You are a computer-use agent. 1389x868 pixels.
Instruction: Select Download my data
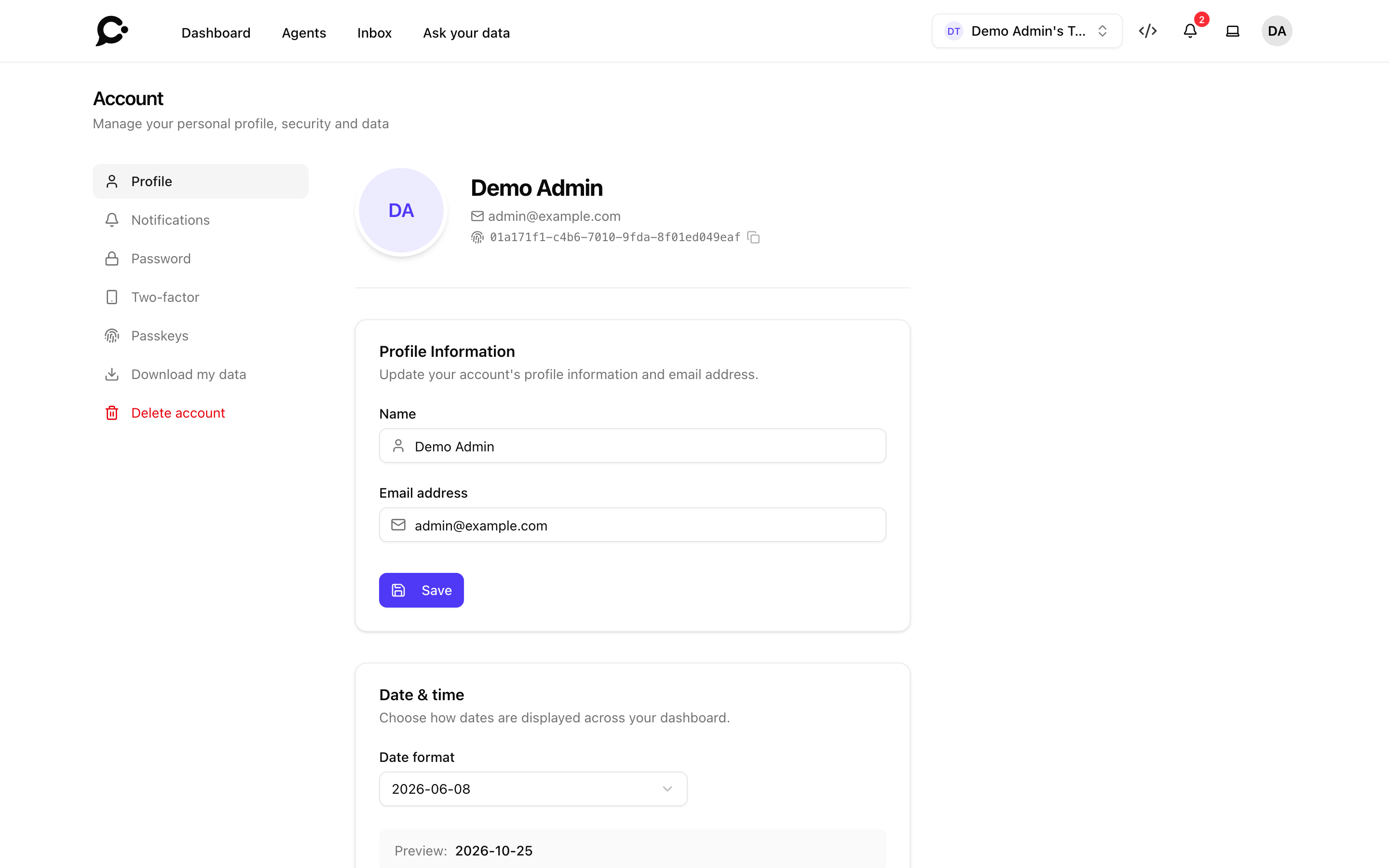(x=200, y=374)
